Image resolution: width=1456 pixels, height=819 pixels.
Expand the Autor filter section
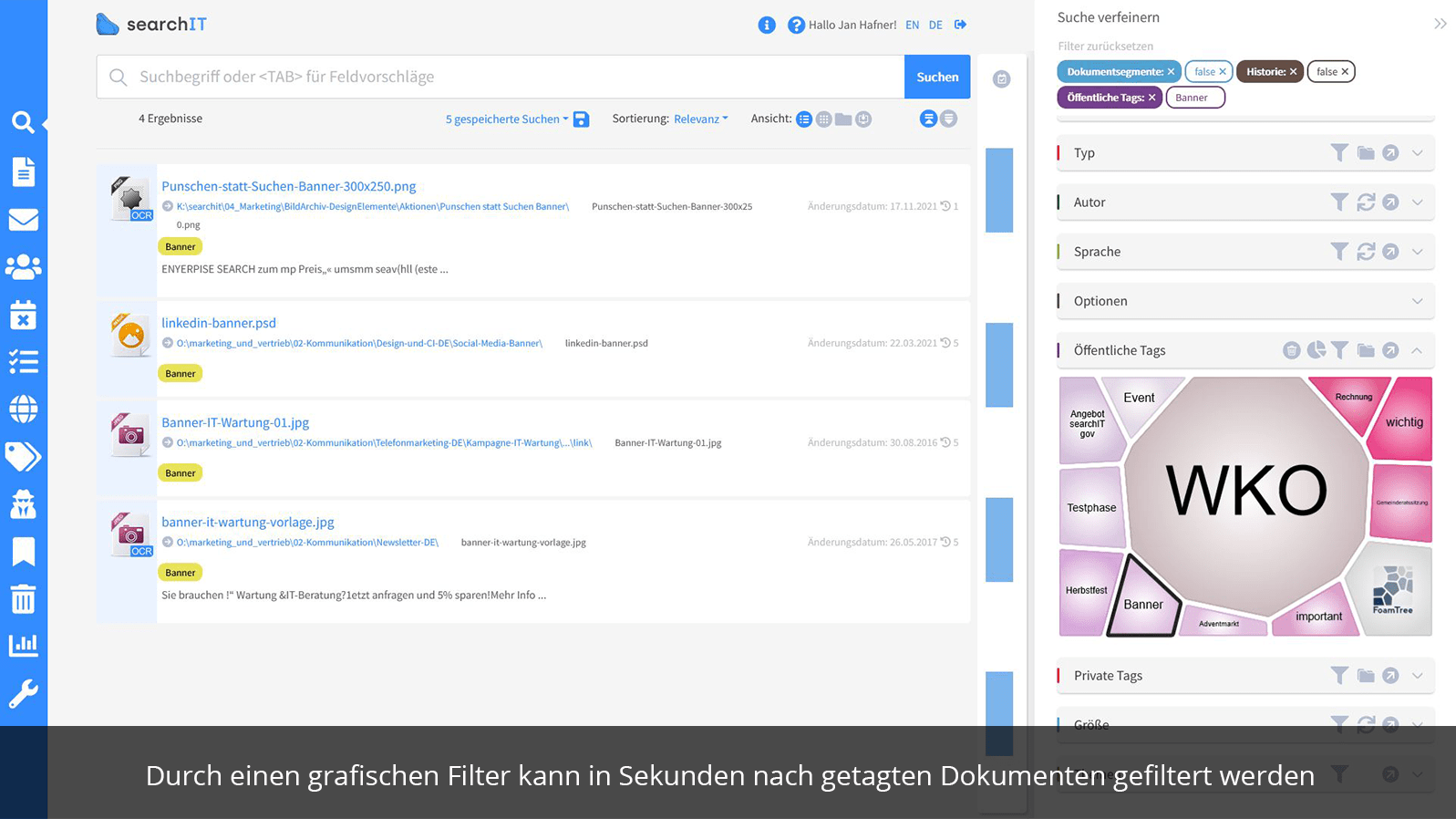(1418, 202)
